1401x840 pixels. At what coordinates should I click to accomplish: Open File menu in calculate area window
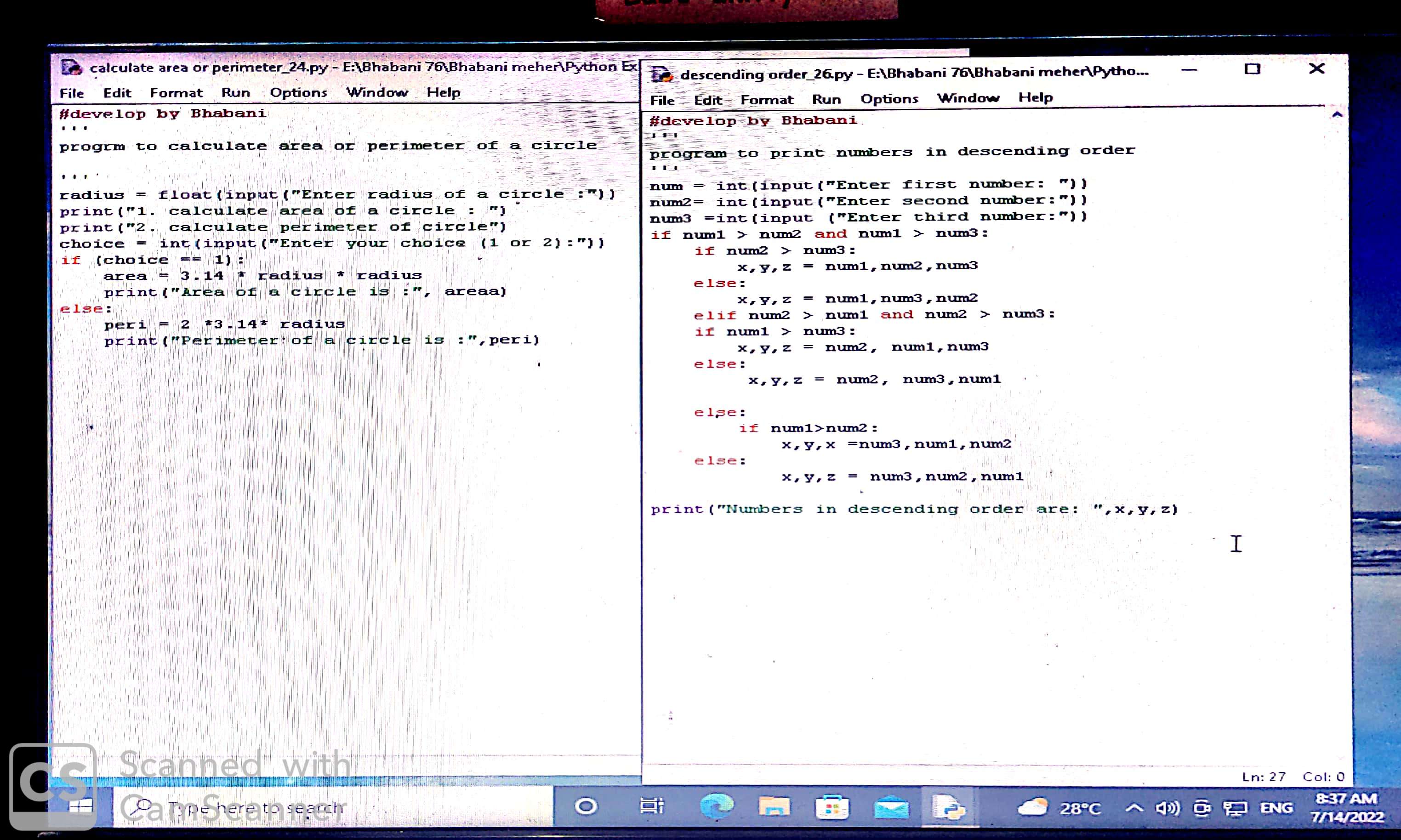pos(72,93)
